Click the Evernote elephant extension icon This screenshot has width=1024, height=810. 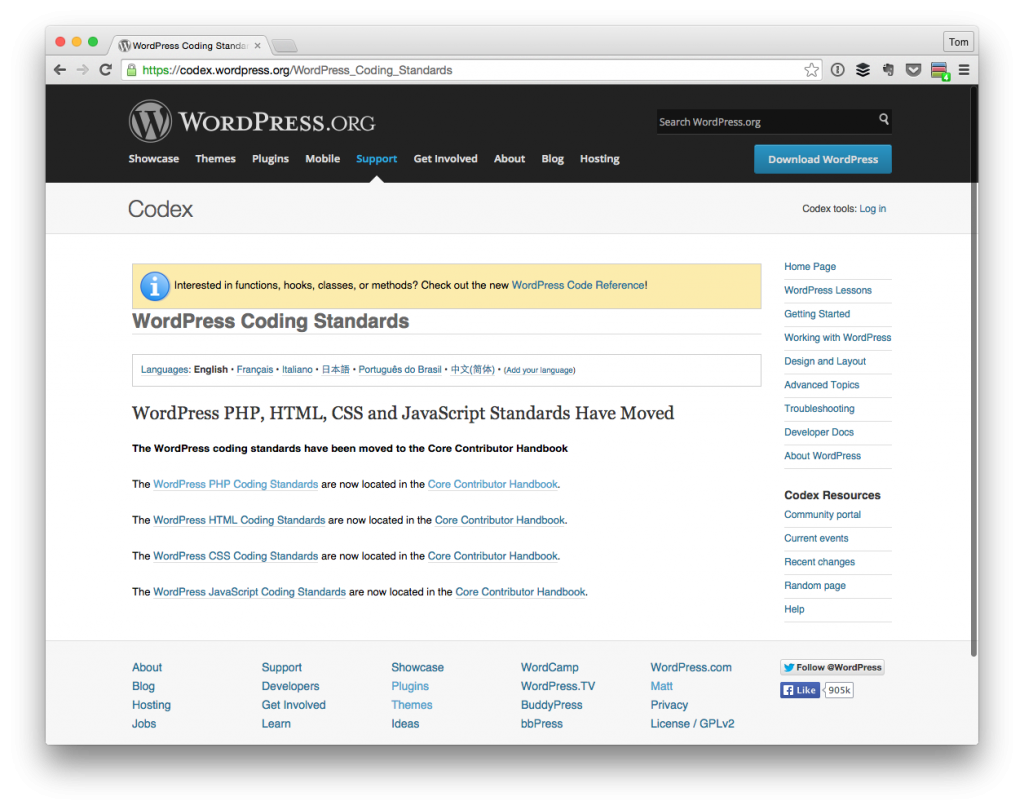point(888,70)
